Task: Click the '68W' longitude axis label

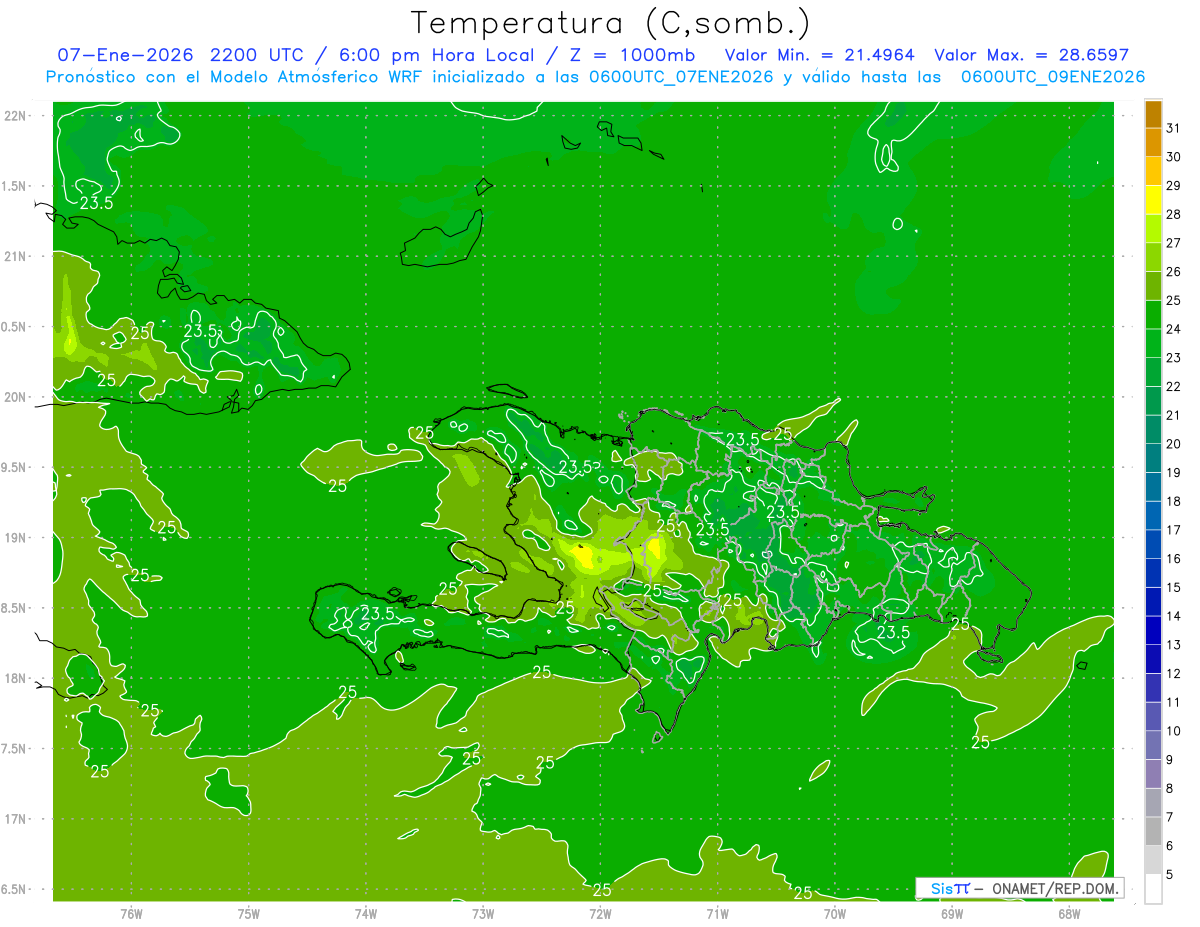Action: click(x=1069, y=913)
